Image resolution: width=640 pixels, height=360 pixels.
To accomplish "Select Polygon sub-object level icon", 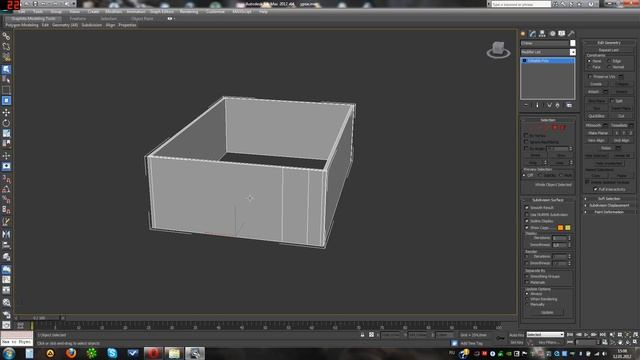I will click(555, 128).
